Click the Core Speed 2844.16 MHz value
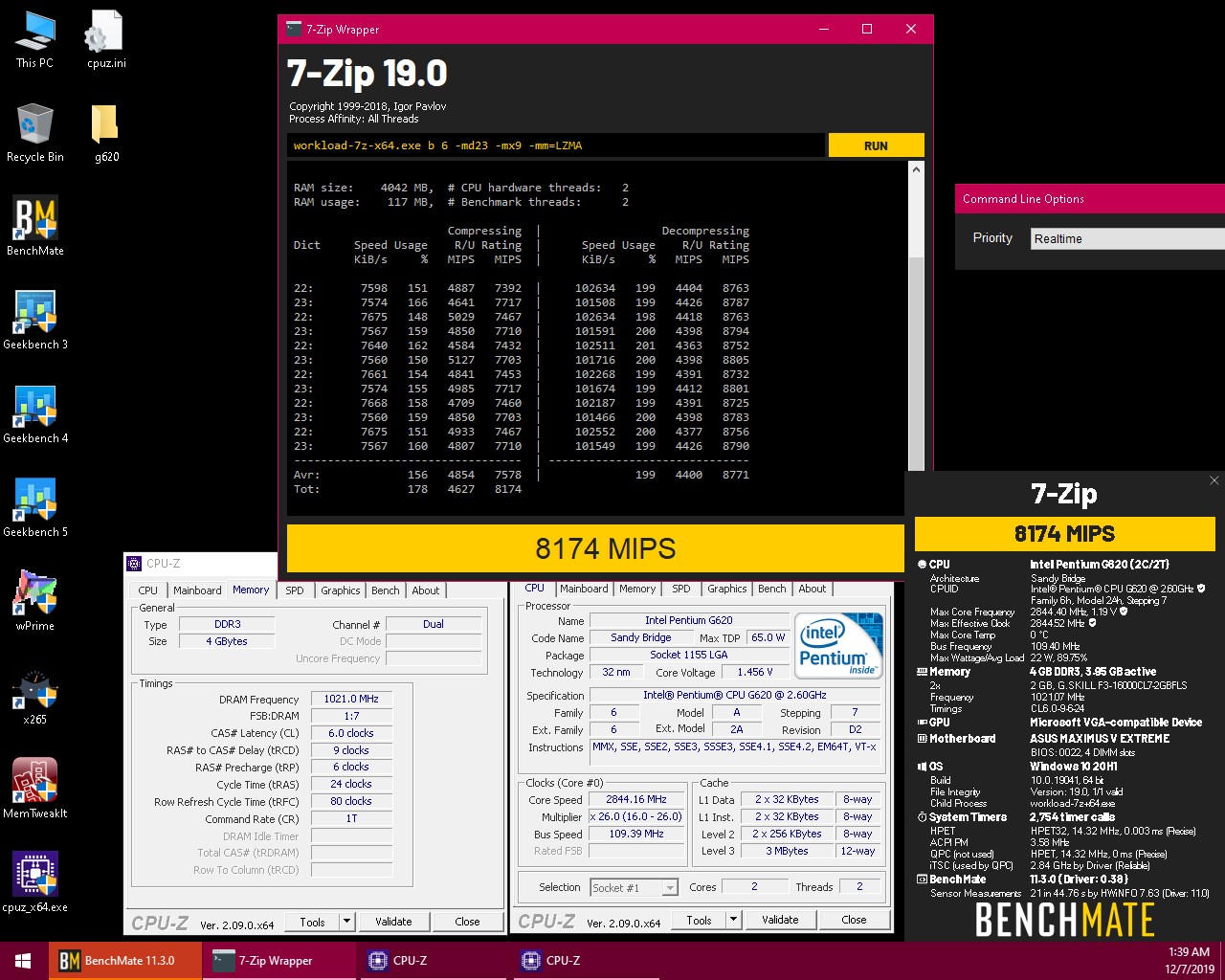 pos(636,799)
